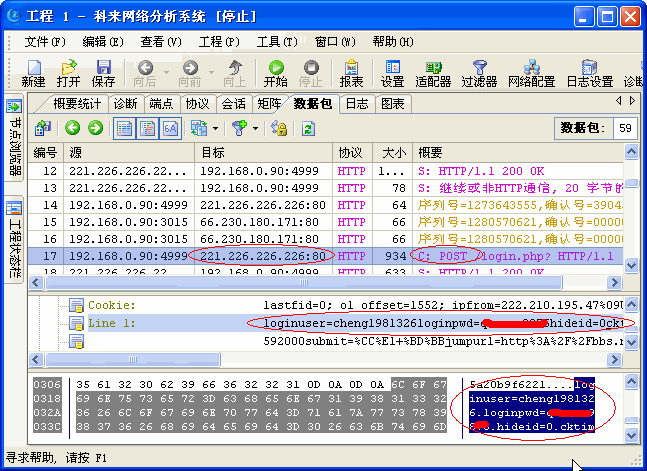The height and width of the screenshot is (471, 647).
Task: Open the 适配器 (Adapter) settings icon
Action: [x=434, y=73]
